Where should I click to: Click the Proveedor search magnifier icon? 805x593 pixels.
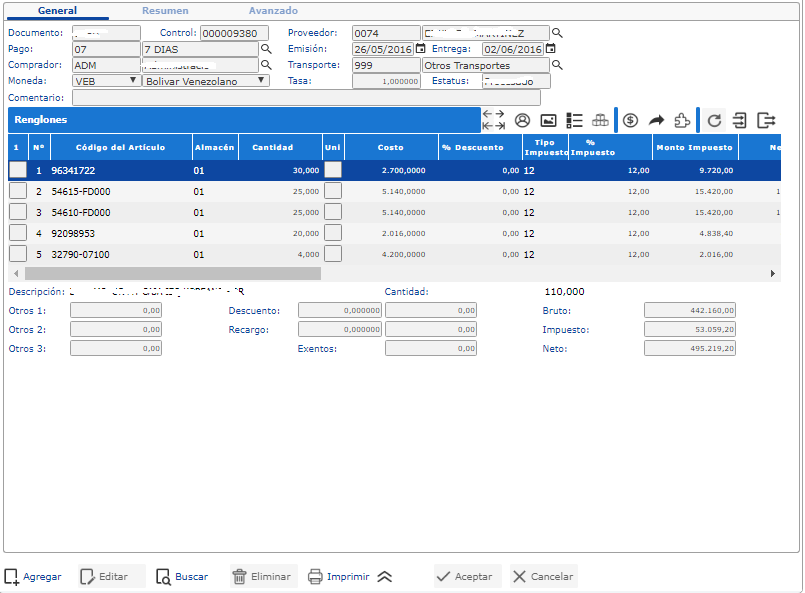[x=558, y=33]
